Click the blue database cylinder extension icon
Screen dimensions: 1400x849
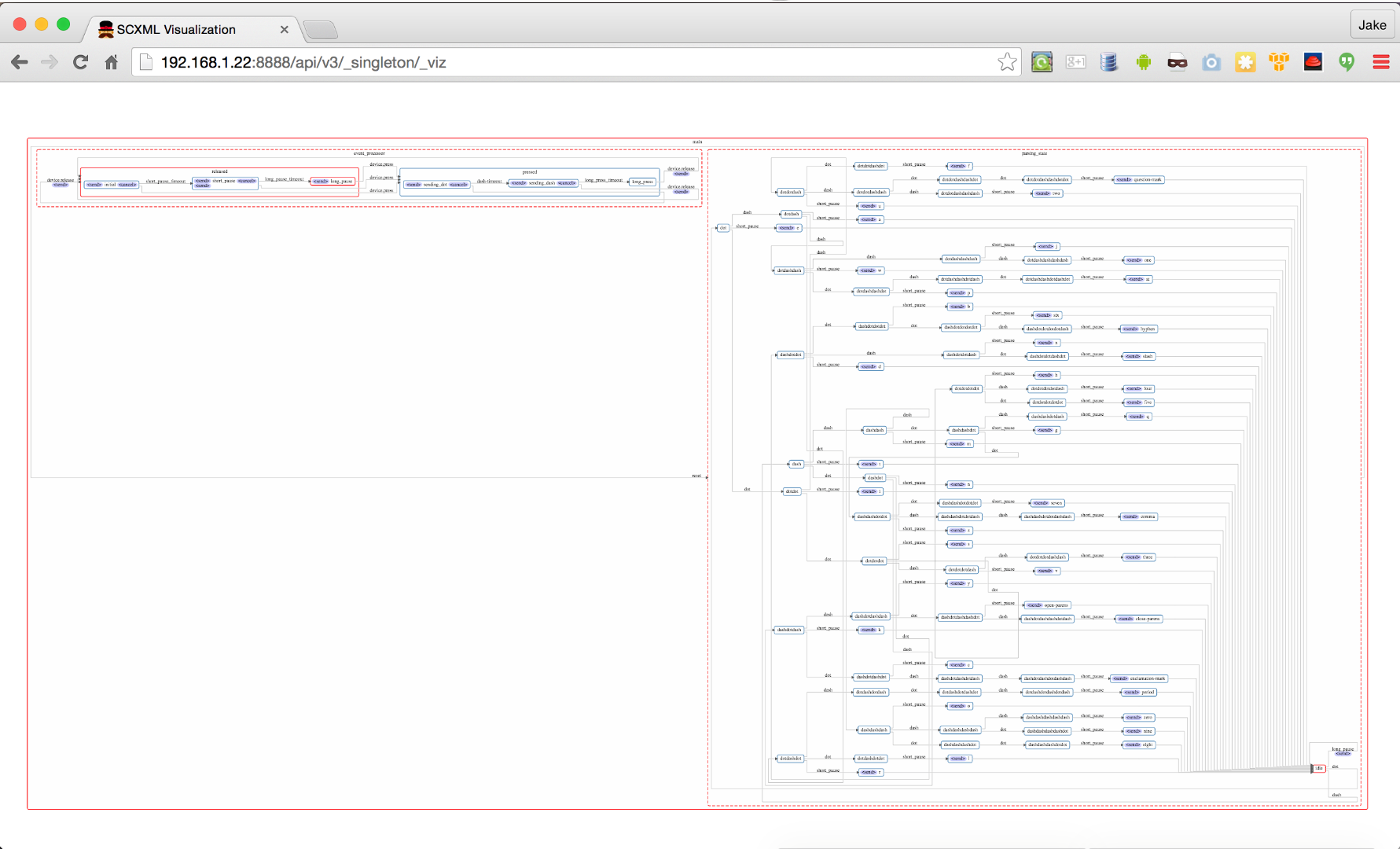pos(1109,62)
